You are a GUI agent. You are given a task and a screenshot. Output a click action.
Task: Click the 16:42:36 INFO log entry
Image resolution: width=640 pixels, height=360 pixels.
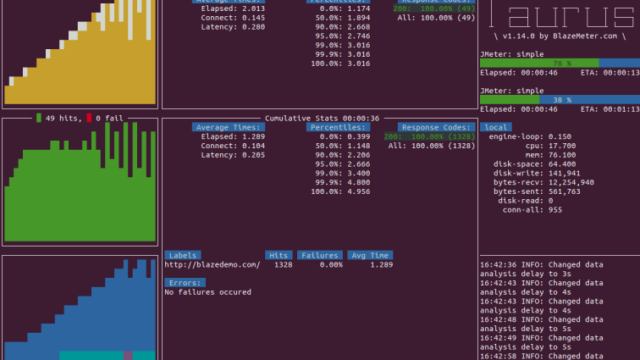(542, 269)
